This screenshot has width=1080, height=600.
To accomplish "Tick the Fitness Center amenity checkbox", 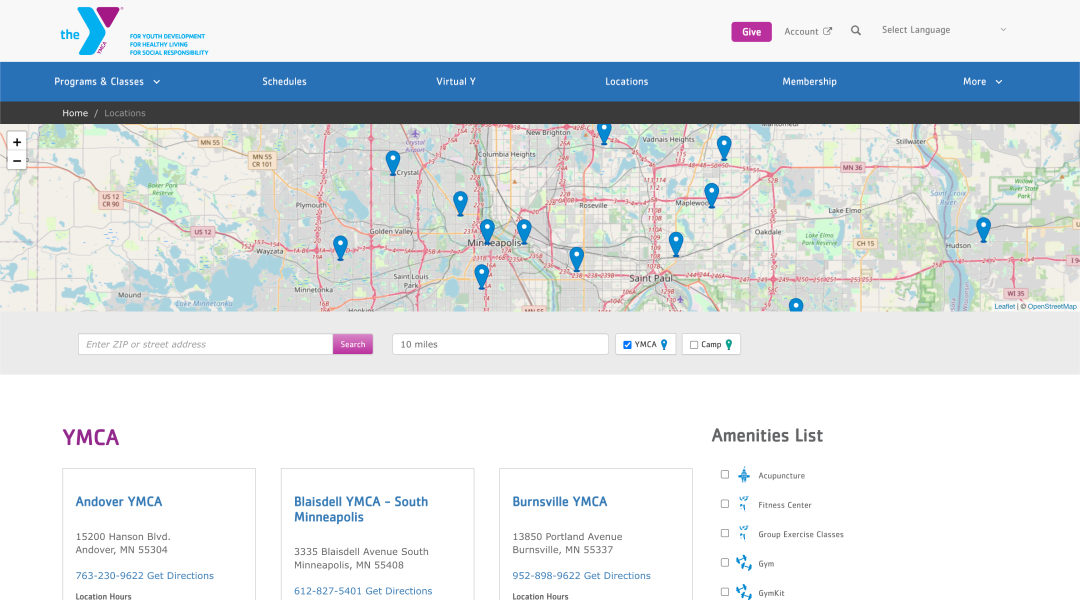I will click(725, 504).
